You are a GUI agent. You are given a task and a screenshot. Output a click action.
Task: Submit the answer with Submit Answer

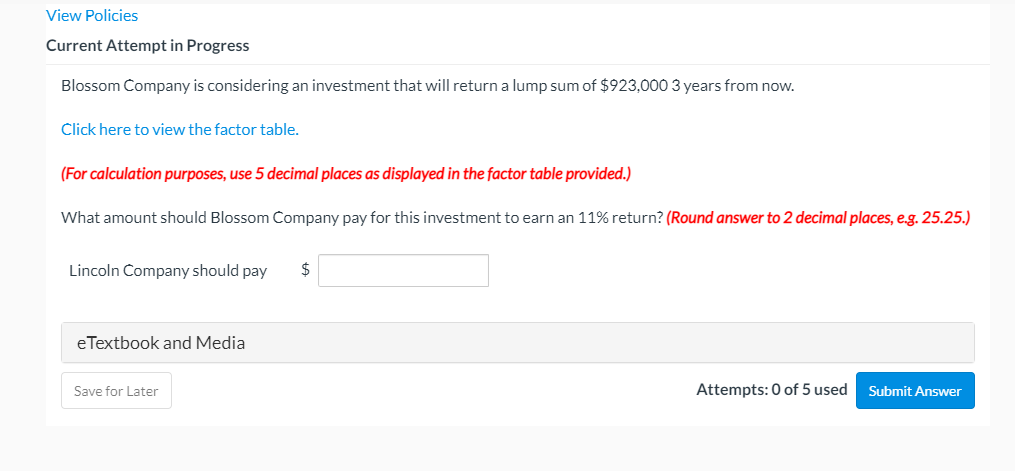(915, 391)
